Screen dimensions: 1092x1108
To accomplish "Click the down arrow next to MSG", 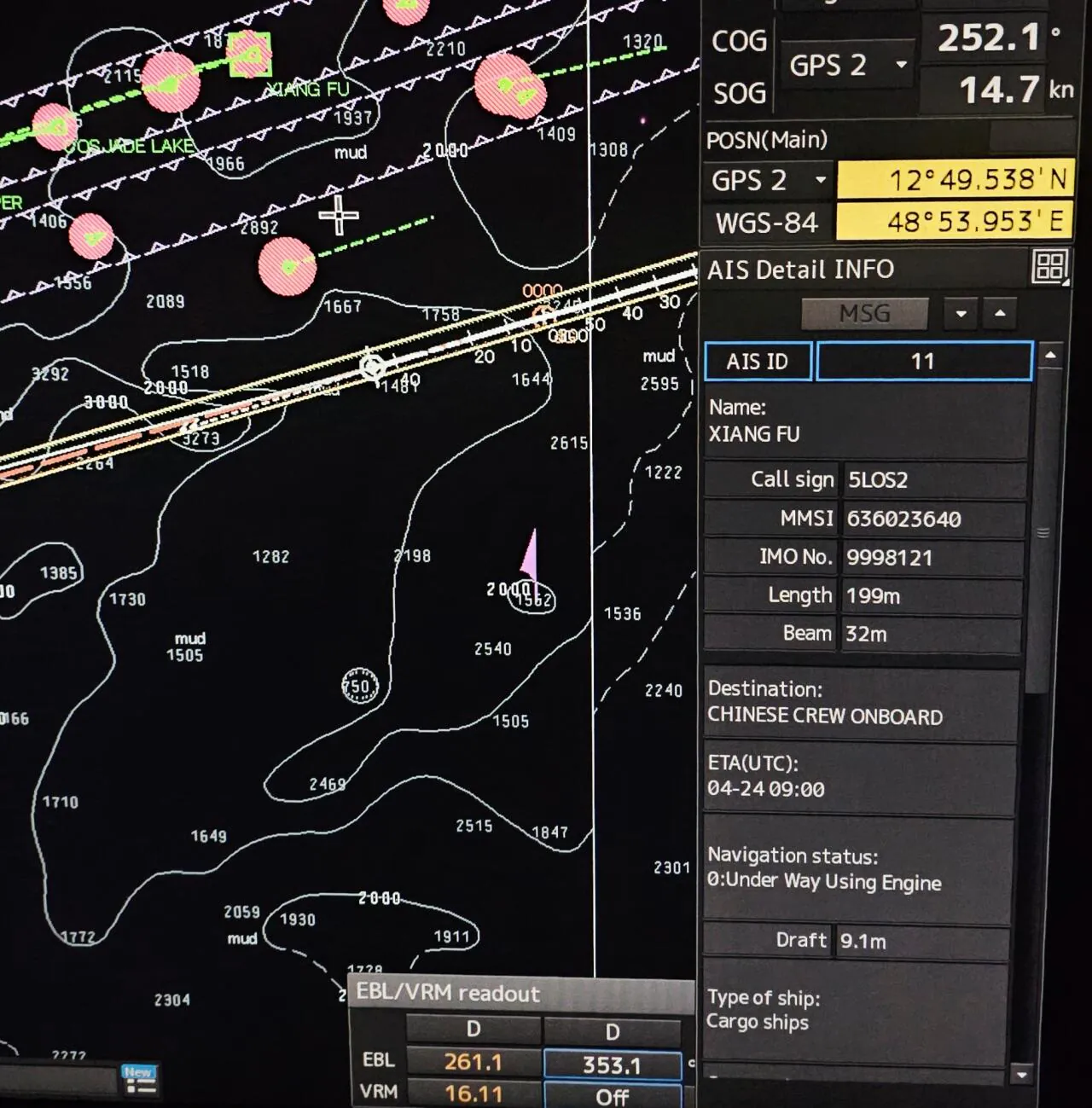I will pyautogui.click(x=961, y=314).
